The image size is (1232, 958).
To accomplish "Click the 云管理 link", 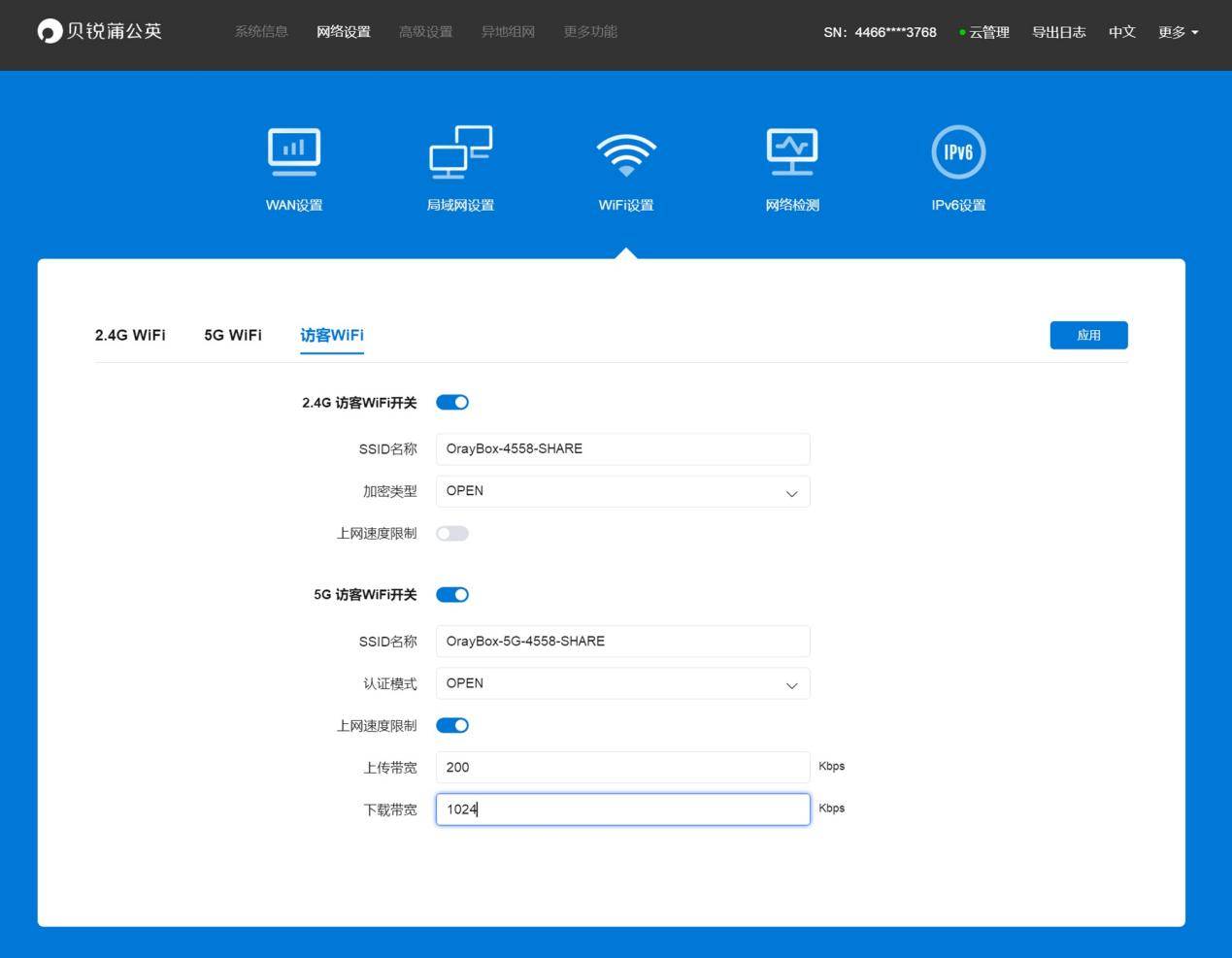I will click(x=984, y=32).
